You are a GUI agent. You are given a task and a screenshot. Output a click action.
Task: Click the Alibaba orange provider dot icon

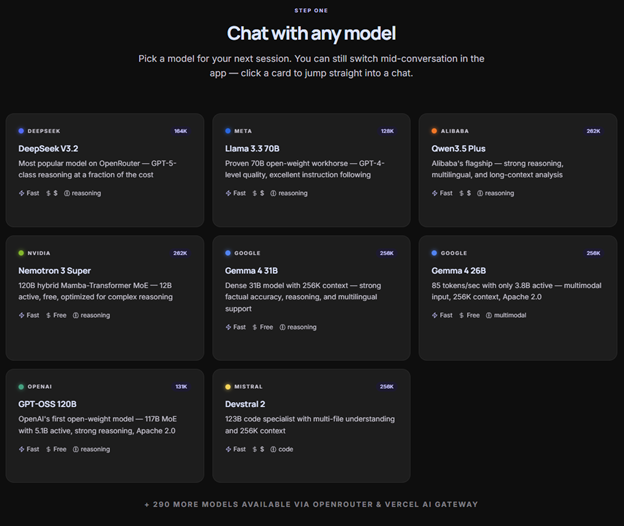(x=434, y=131)
